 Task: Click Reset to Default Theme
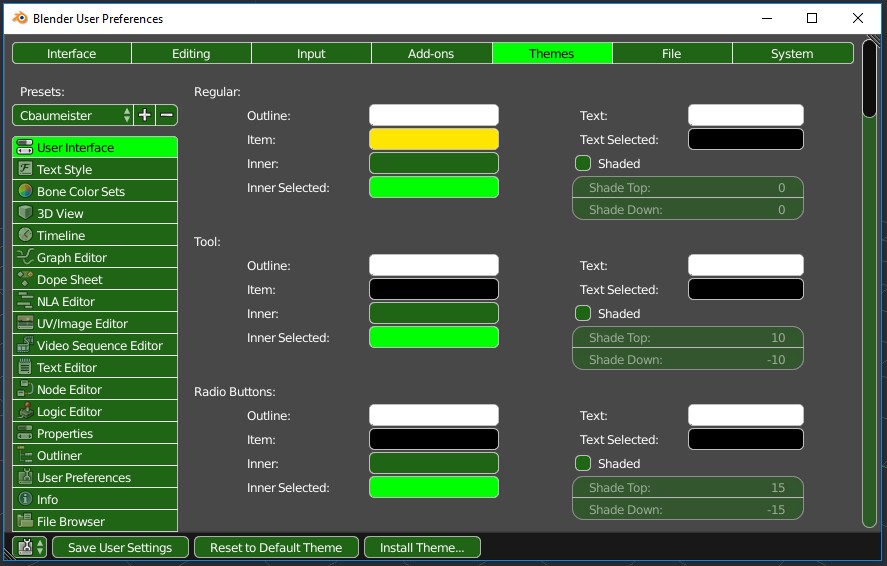276,547
